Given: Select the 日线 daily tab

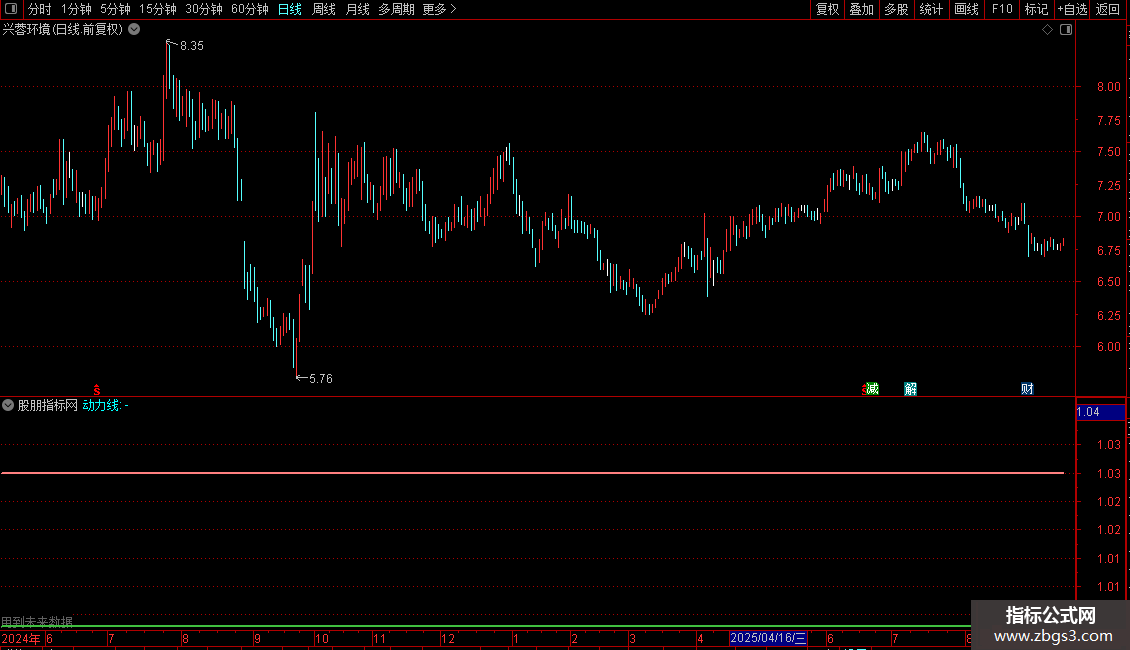Looking at the screenshot, I should coord(290,9).
